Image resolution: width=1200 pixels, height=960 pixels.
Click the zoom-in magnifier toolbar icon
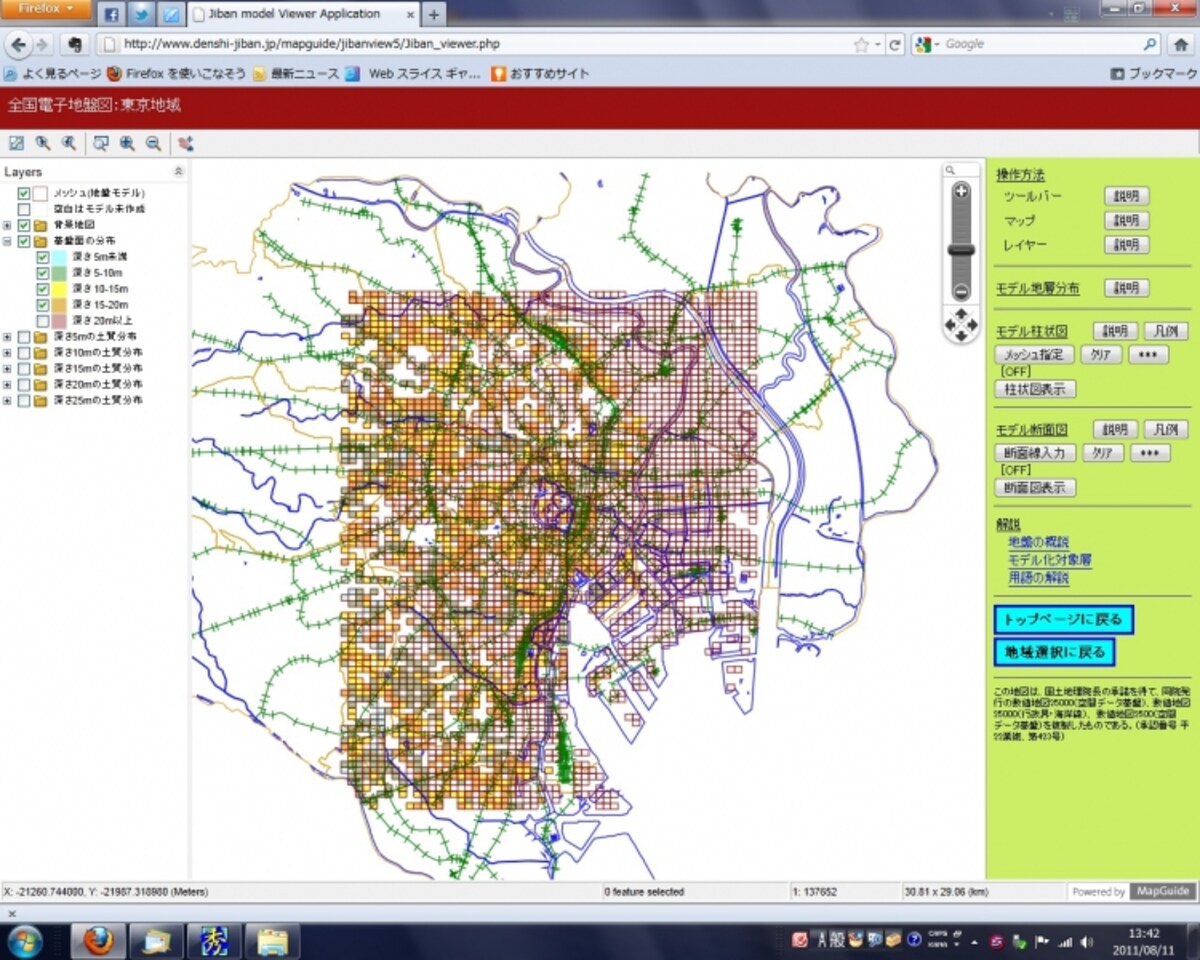pyautogui.click(x=127, y=143)
